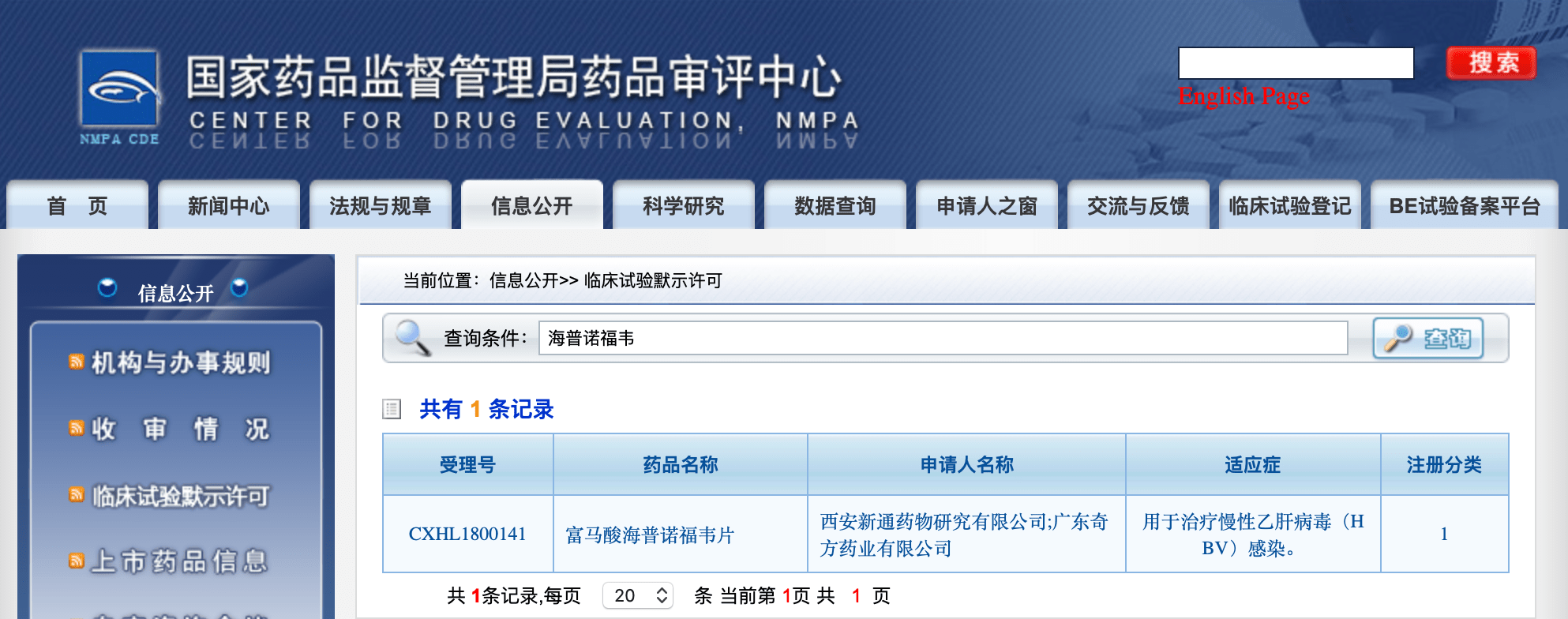1568x619 pixels.
Task: Click the blue dot right of 信息公开 header
Action: click(x=239, y=288)
